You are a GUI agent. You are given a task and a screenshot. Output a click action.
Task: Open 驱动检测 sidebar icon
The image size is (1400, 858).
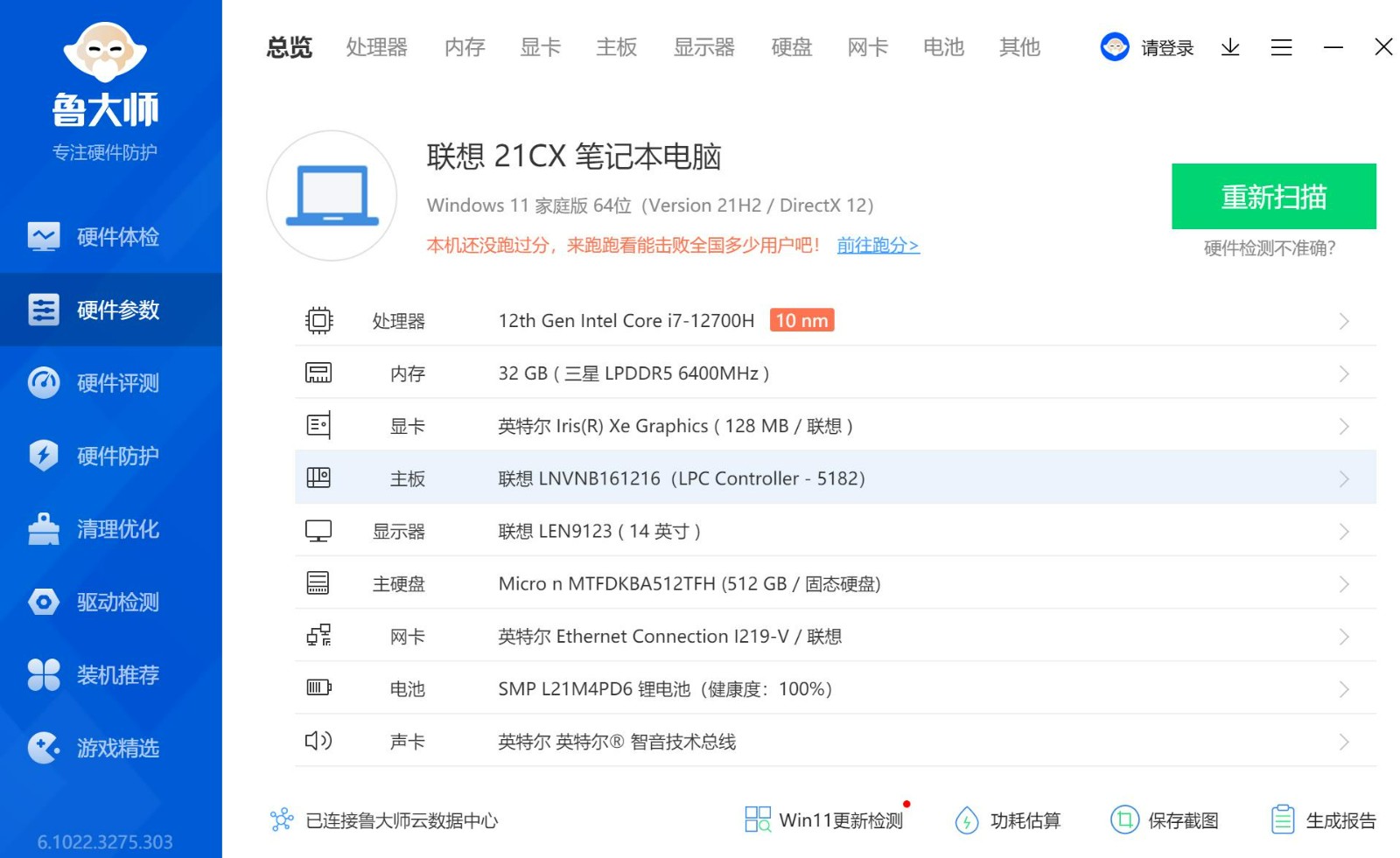coord(43,602)
